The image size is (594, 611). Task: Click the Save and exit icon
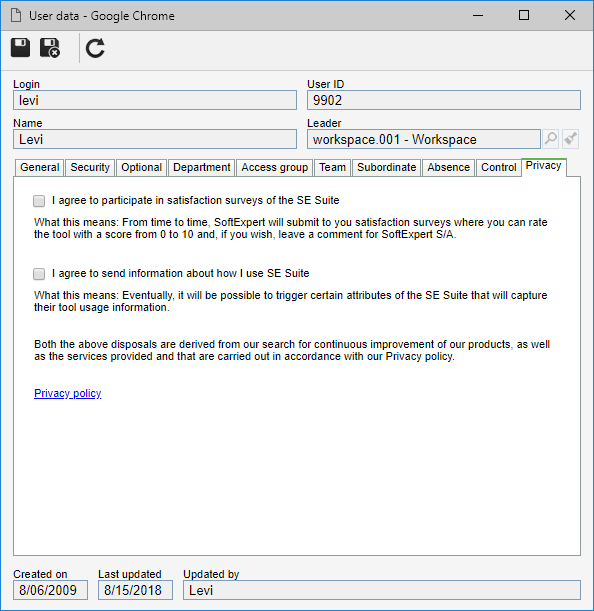pos(50,48)
